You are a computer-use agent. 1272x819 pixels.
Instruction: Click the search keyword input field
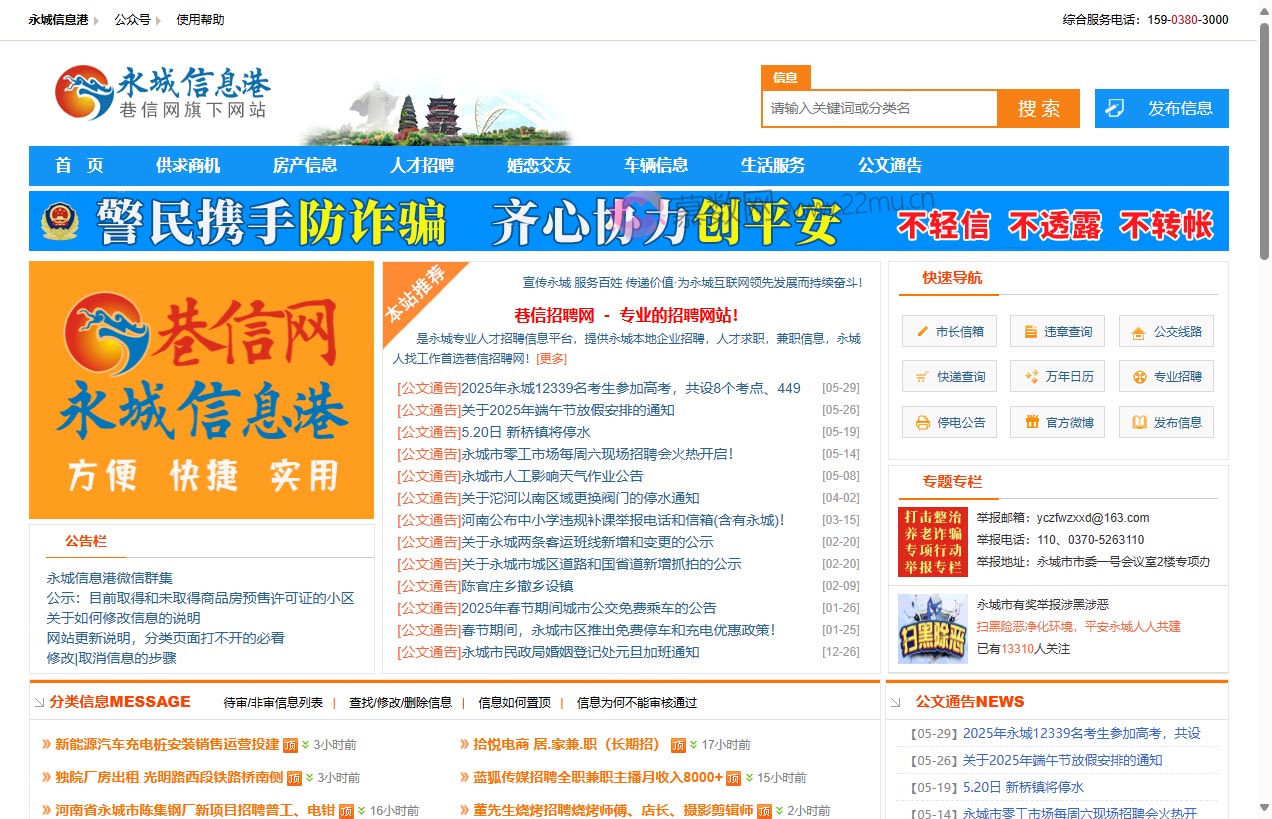click(x=878, y=108)
